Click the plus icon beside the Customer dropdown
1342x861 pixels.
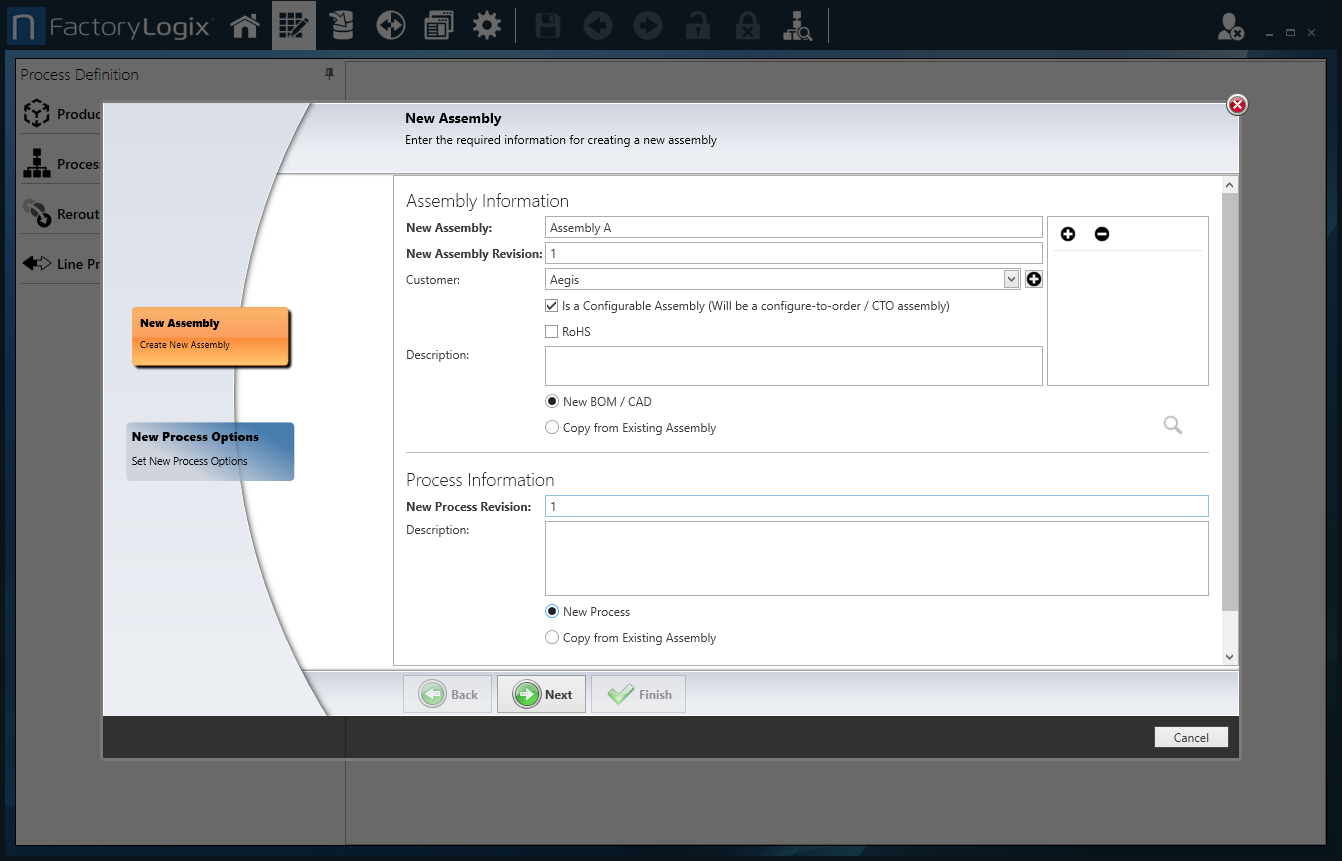(x=1033, y=279)
